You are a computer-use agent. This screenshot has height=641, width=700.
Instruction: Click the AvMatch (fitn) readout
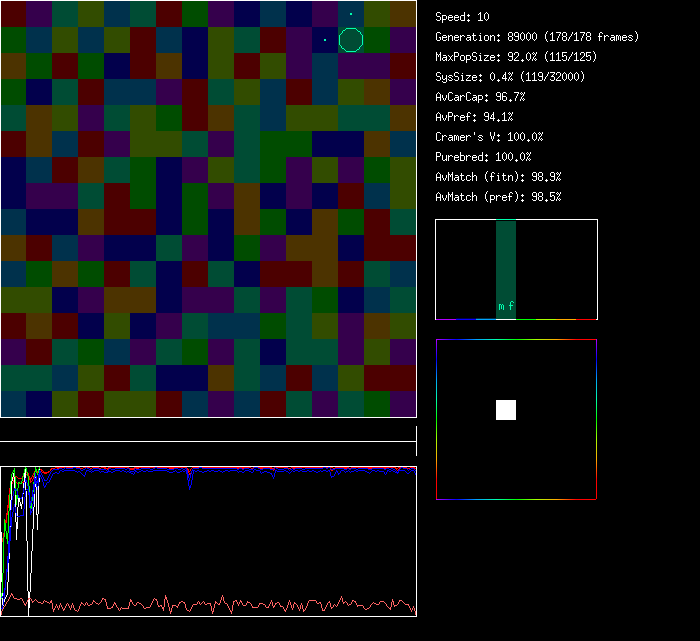coord(499,177)
